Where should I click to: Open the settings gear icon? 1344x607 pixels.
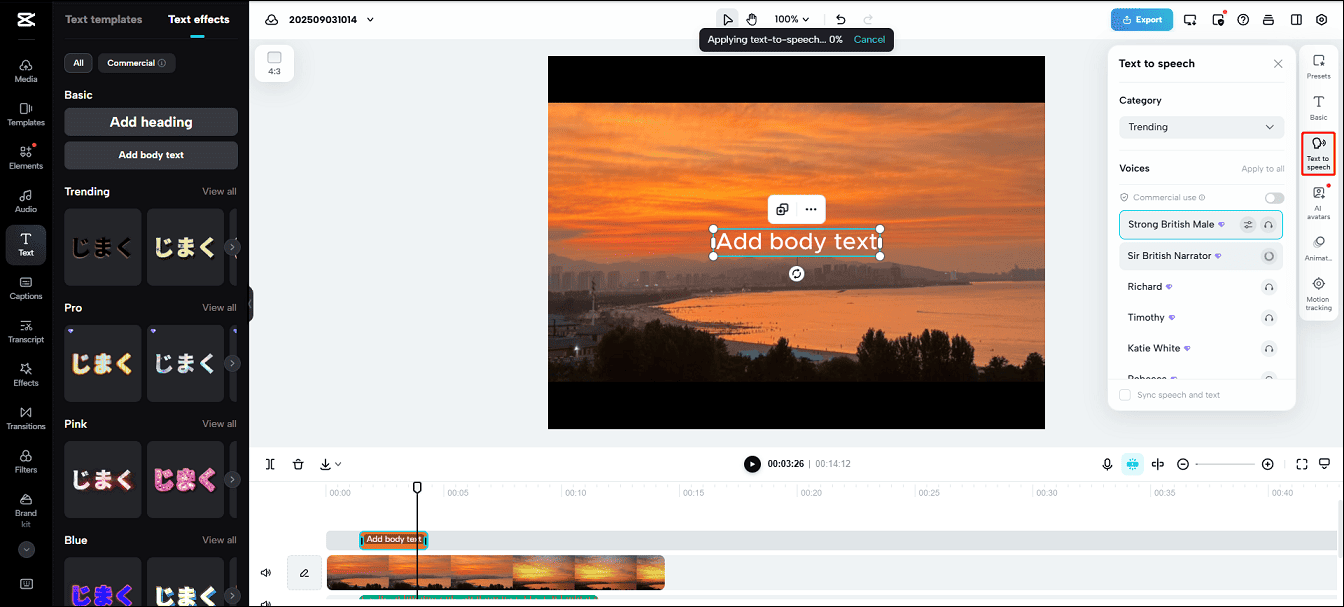[x=1321, y=19]
